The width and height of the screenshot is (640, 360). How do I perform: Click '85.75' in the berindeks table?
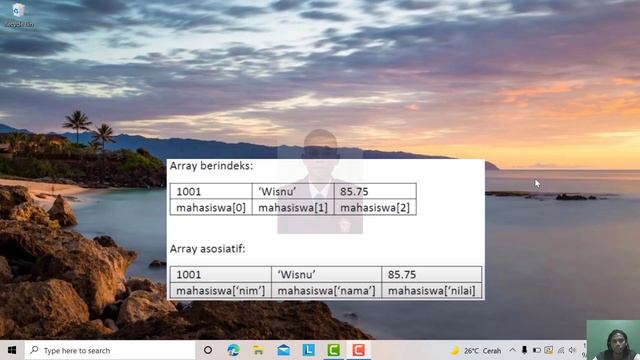coord(354,191)
